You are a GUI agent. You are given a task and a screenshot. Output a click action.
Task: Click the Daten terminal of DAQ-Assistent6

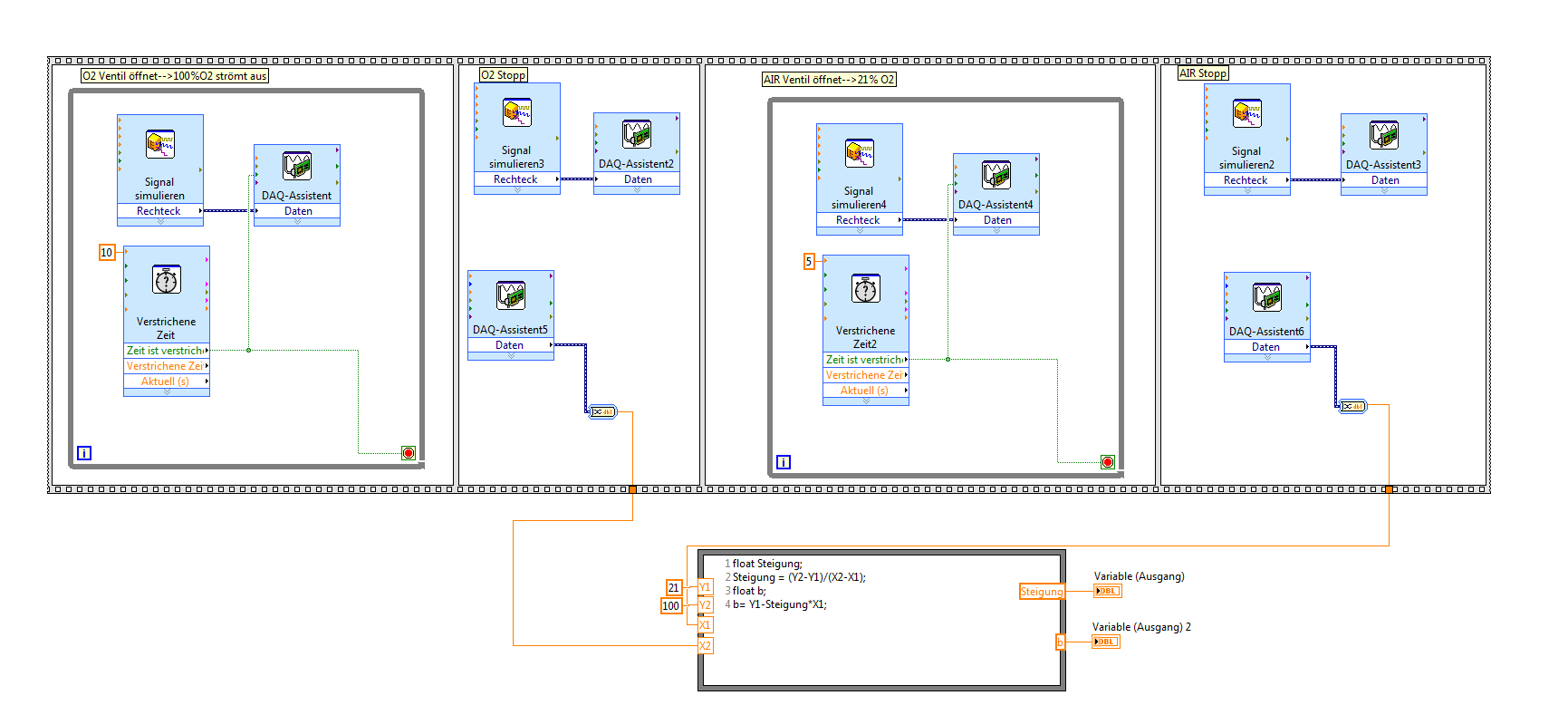click(x=1267, y=347)
